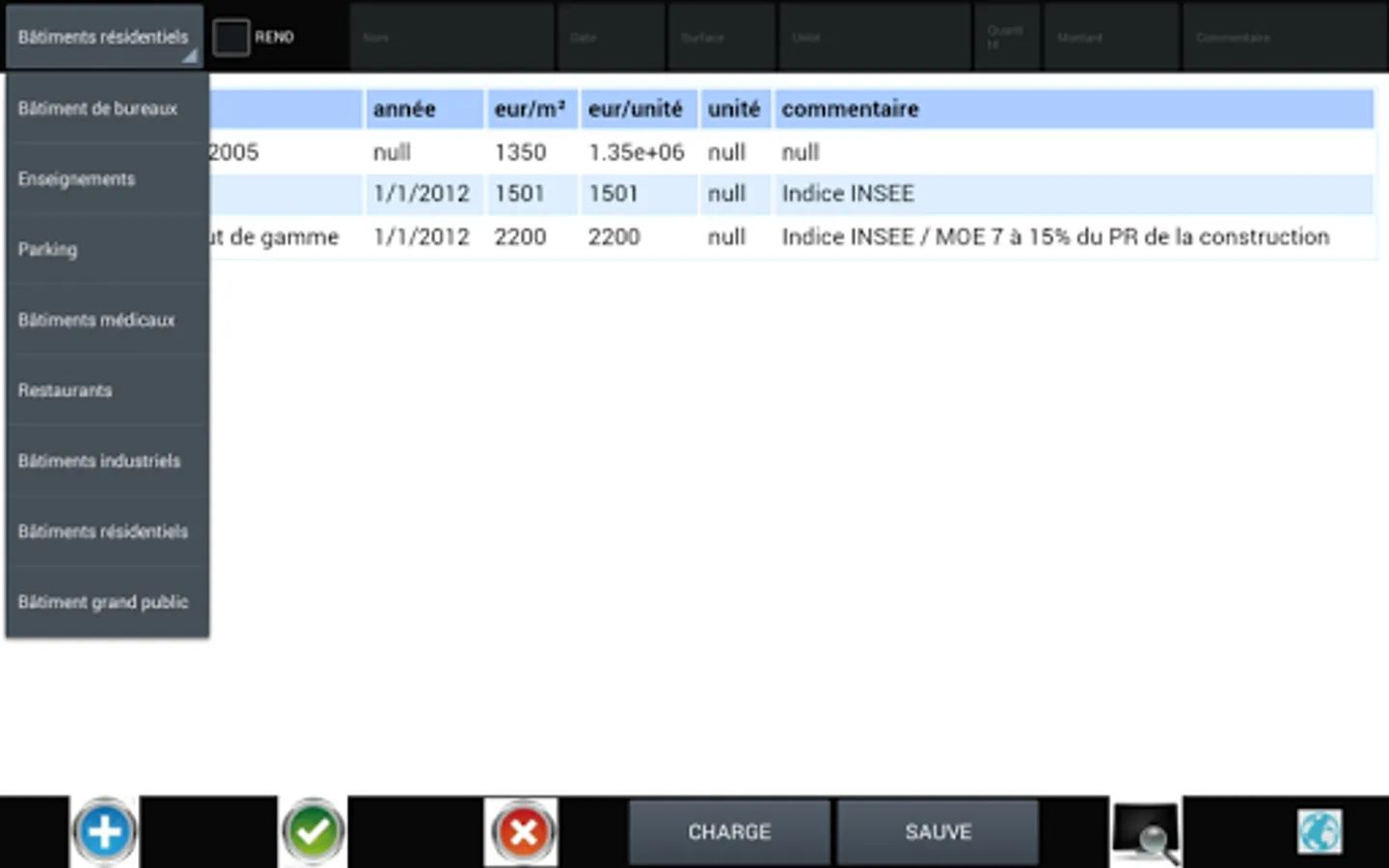Focus the Quantité input field
Viewport: 1389px width, 868px height.
tap(1007, 37)
